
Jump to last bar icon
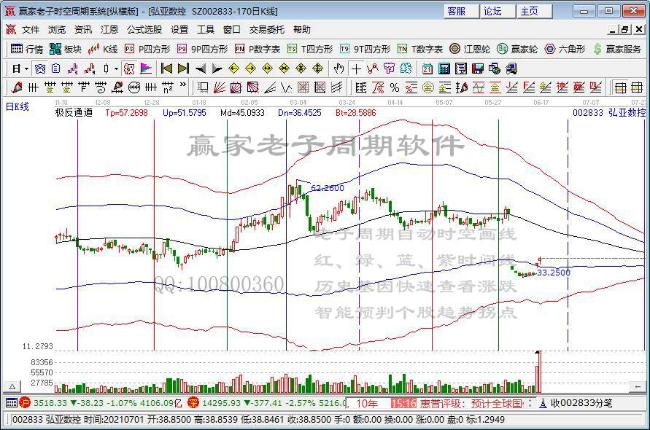tap(183, 68)
